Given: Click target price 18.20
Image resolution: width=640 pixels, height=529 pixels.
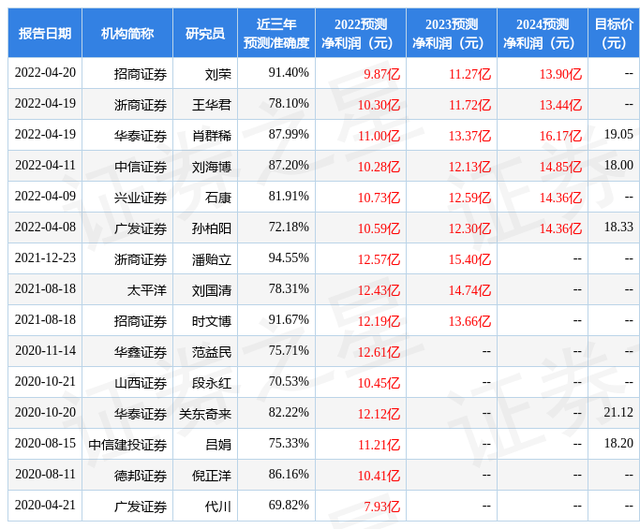Looking at the screenshot, I should [x=619, y=443].
